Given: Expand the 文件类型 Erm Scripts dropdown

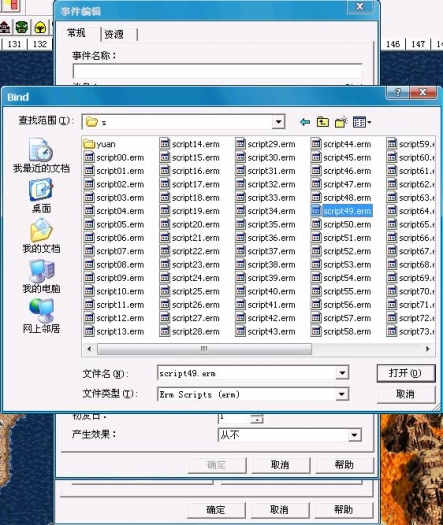Looking at the screenshot, I should coord(342,394).
